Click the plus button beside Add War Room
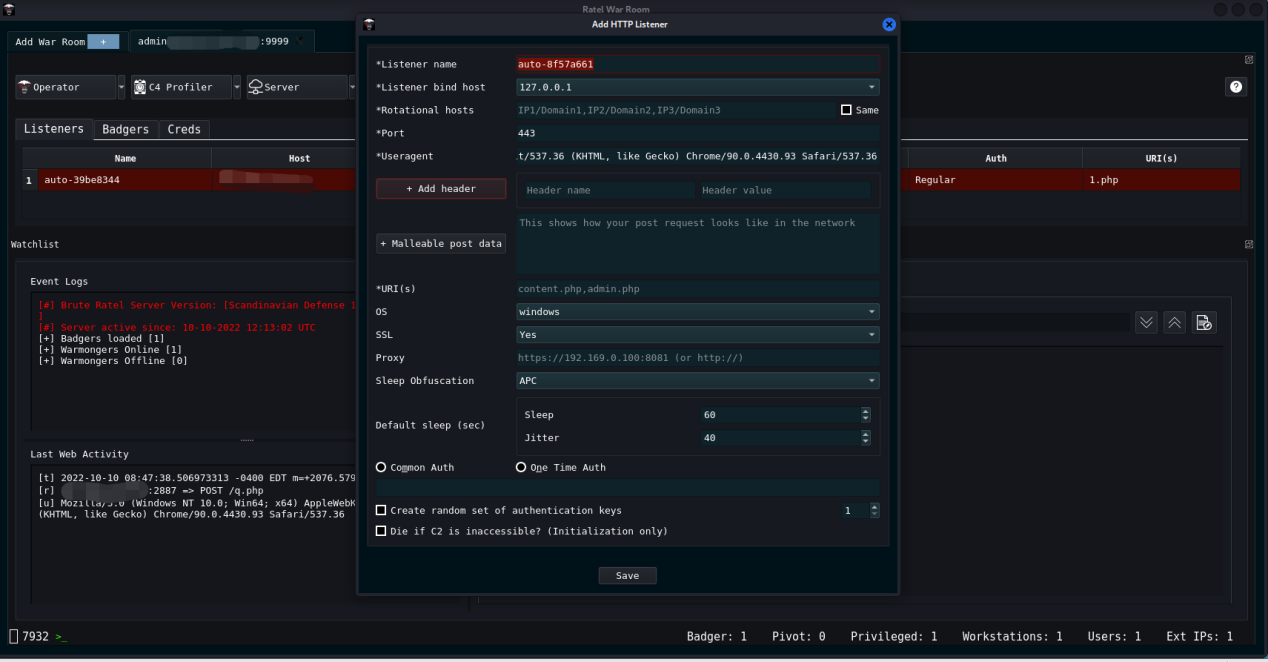1268x662 pixels. pos(103,41)
